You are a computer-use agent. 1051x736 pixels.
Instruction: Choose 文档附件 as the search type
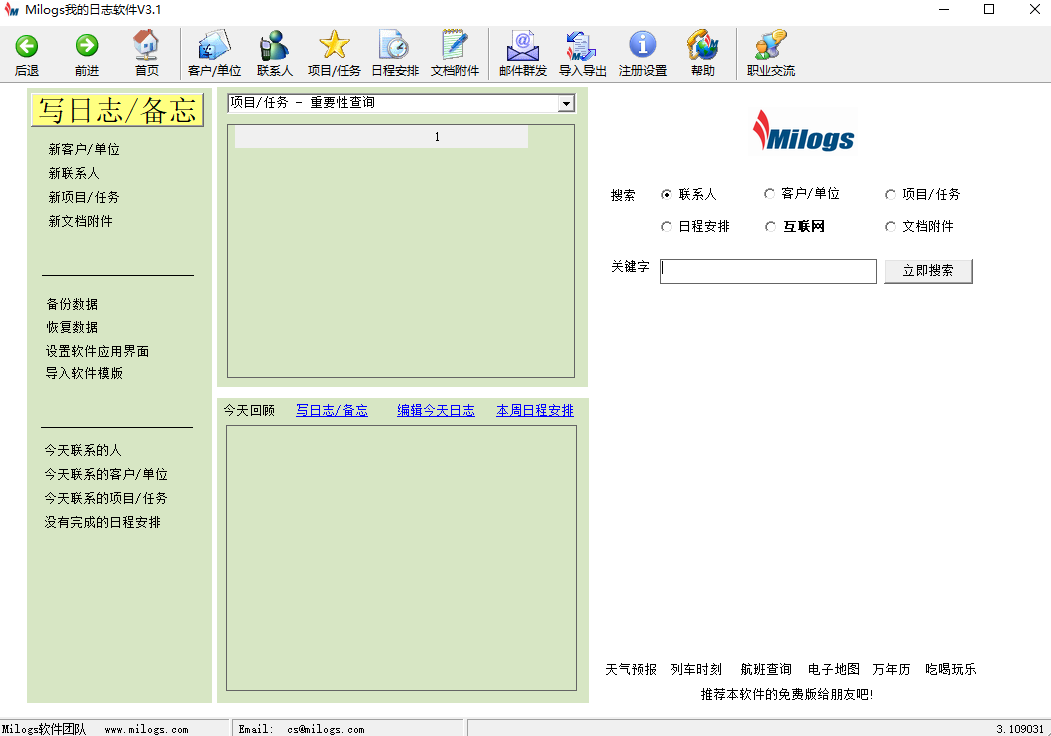(890, 226)
